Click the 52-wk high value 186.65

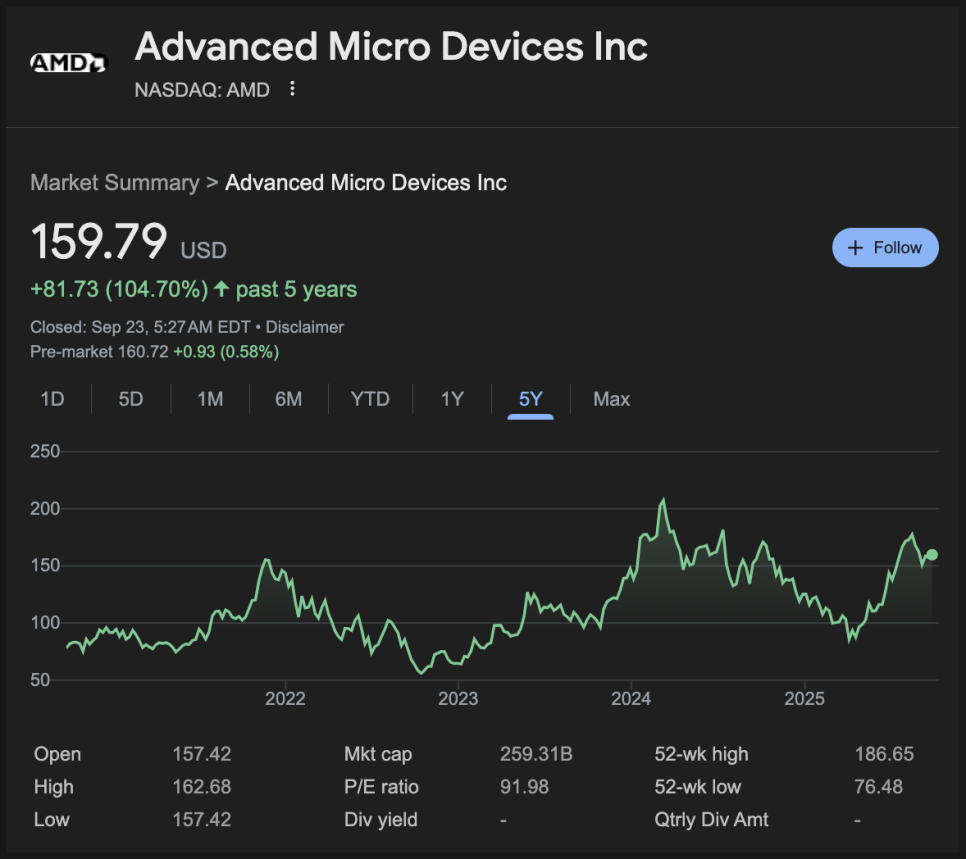tap(884, 754)
